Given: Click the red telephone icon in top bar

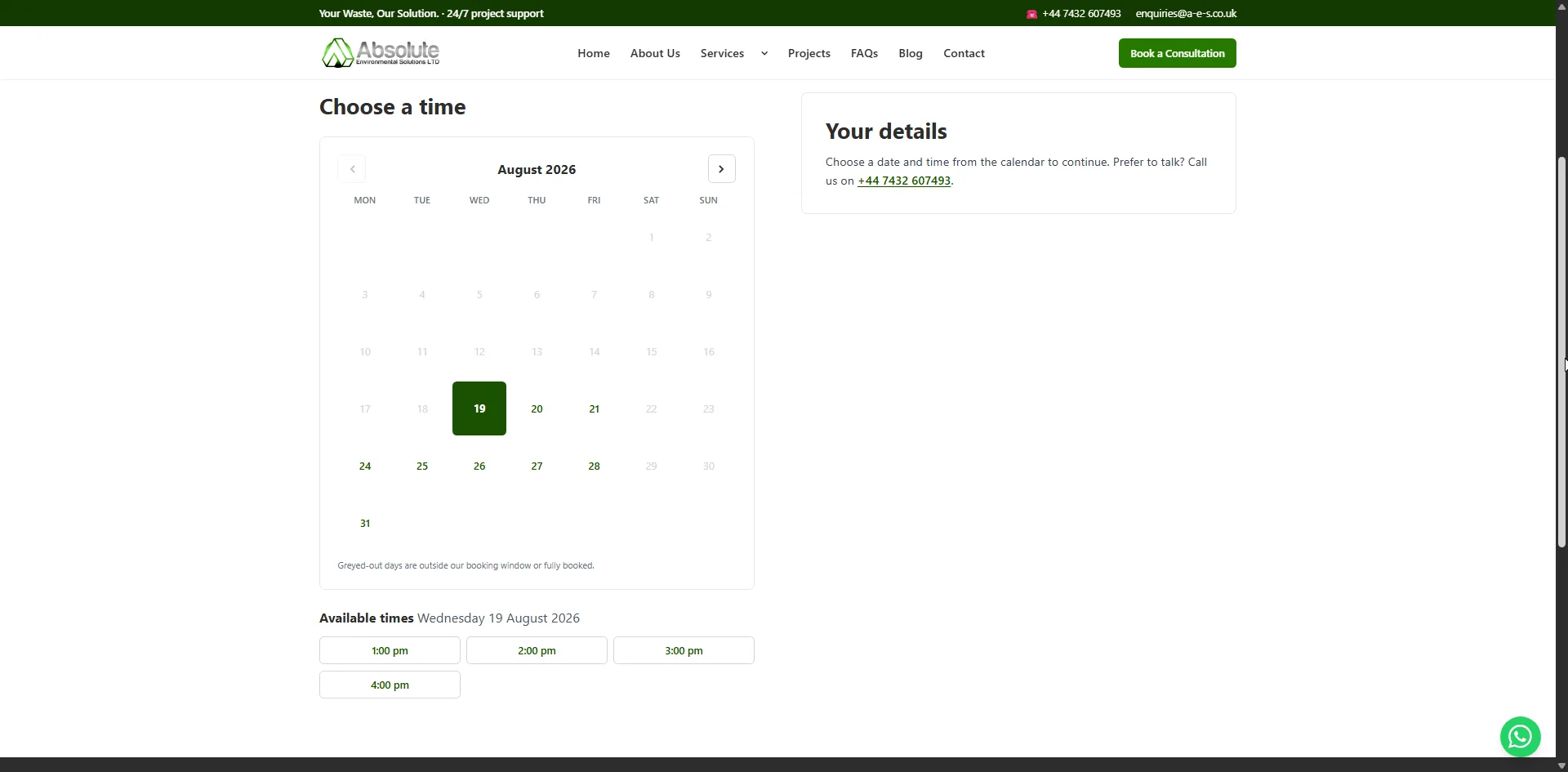Looking at the screenshot, I should pos(1031,14).
